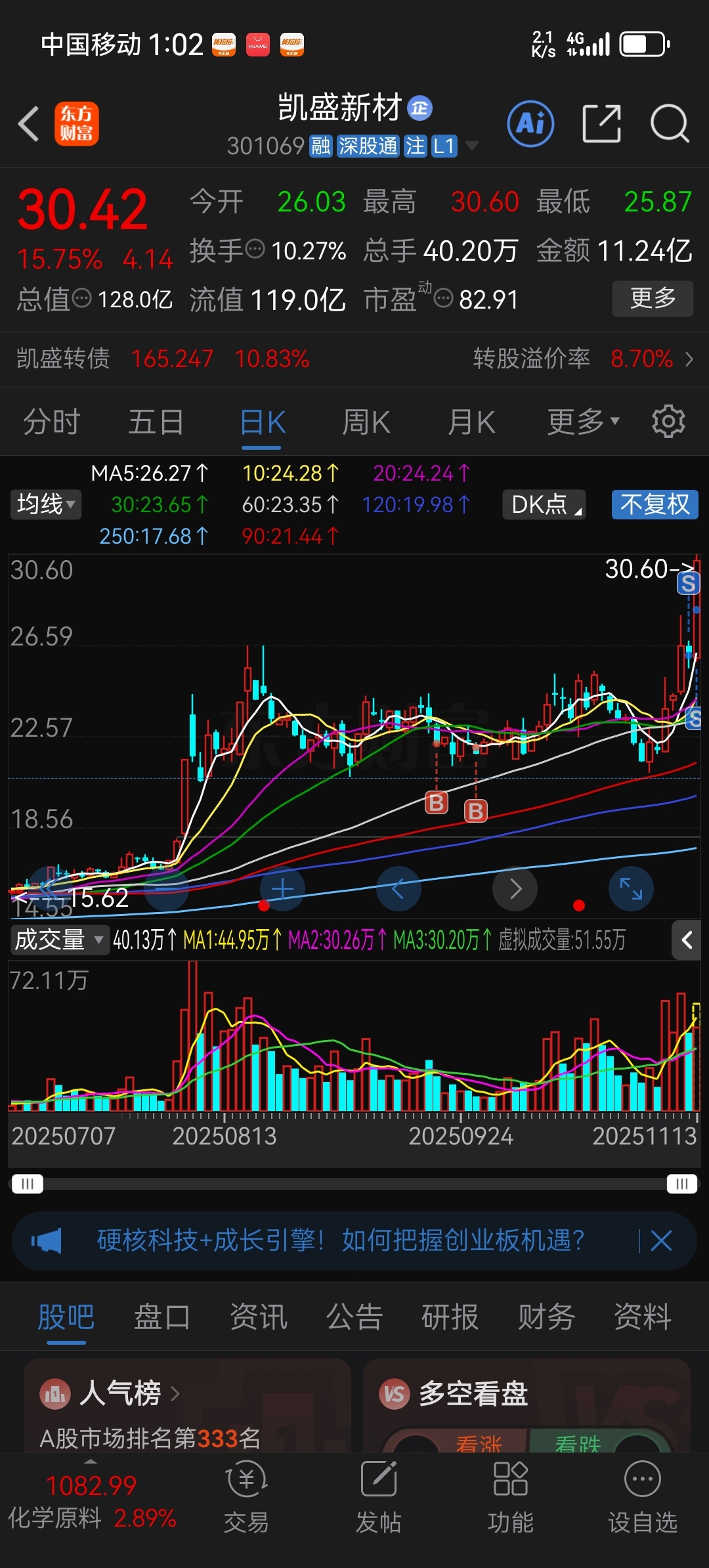709x1568 pixels.
Task: Tap the 多空看盘 VS icon
Action: point(395,1393)
